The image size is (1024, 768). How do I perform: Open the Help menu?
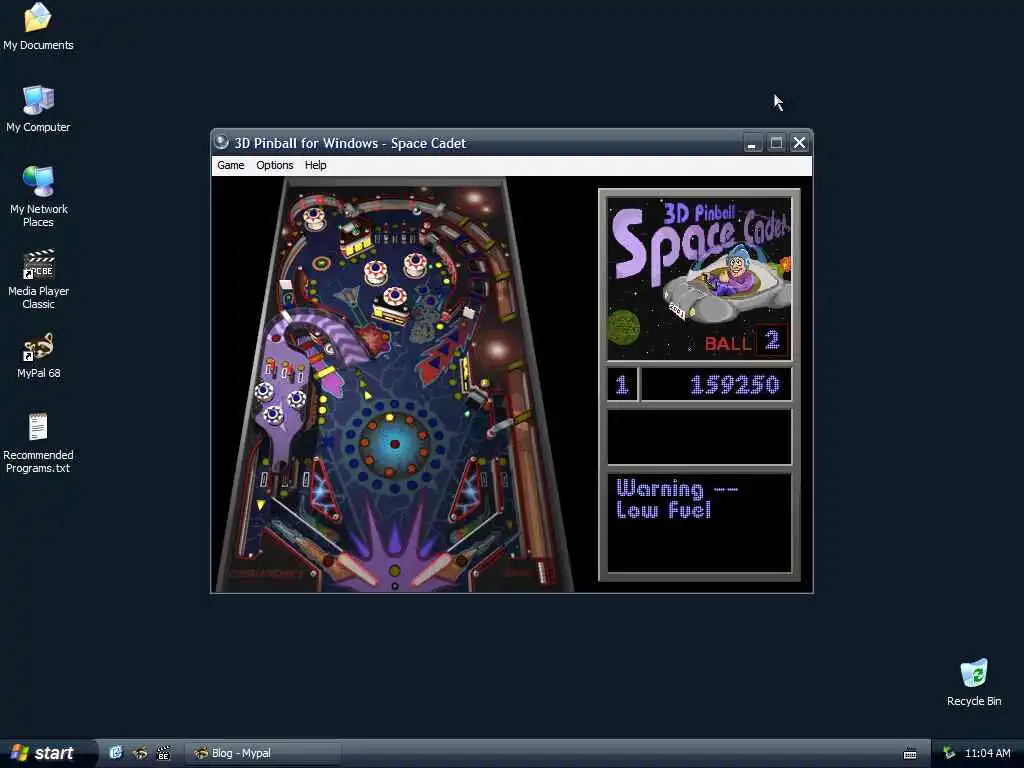[x=315, y=165]
